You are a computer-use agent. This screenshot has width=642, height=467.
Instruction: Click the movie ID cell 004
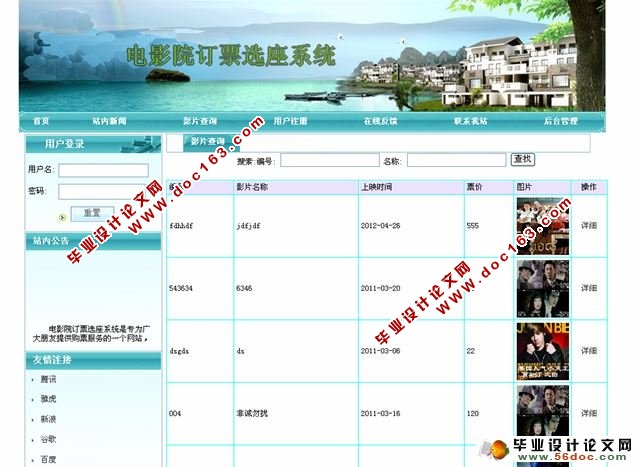[175, 413]
